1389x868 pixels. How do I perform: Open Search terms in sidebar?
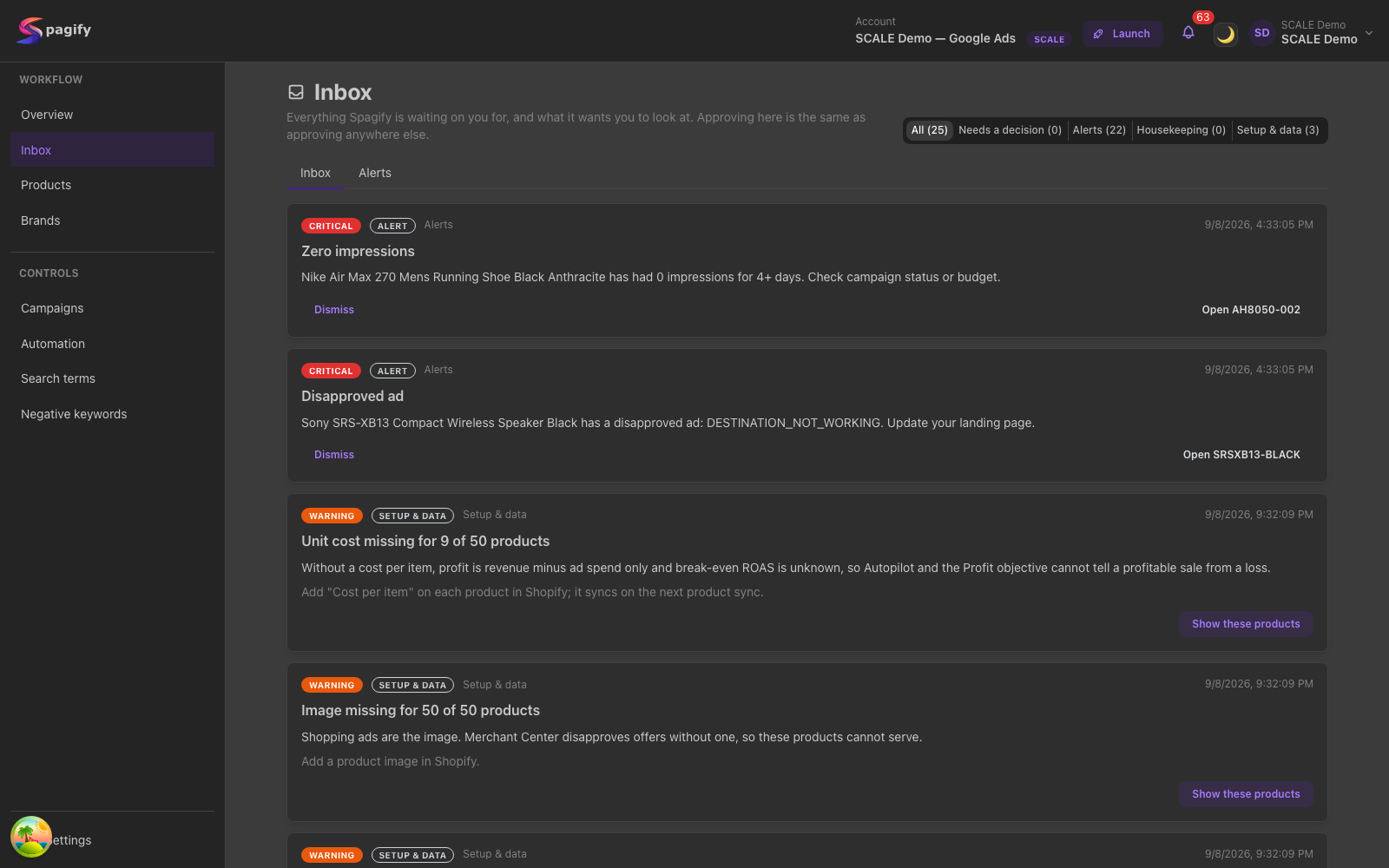pos(112,378)
